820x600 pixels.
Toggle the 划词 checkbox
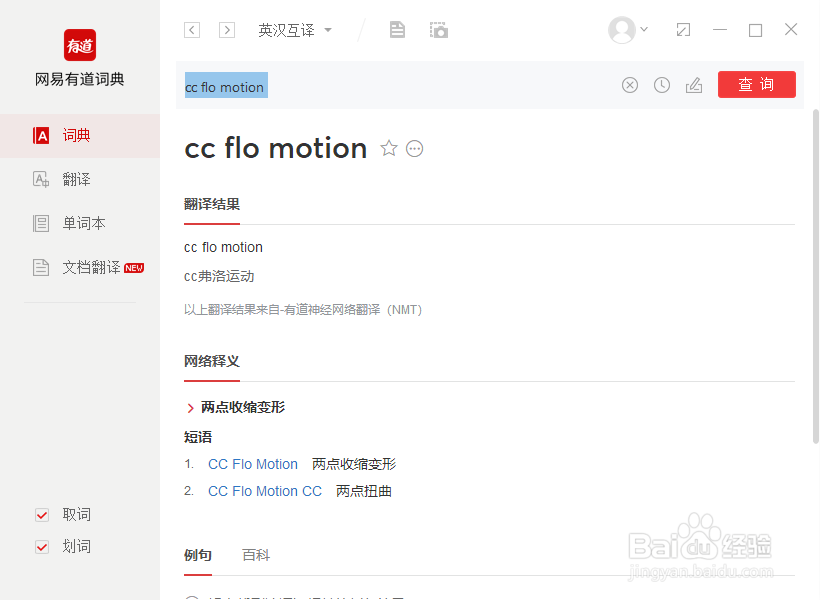[42, 547]
